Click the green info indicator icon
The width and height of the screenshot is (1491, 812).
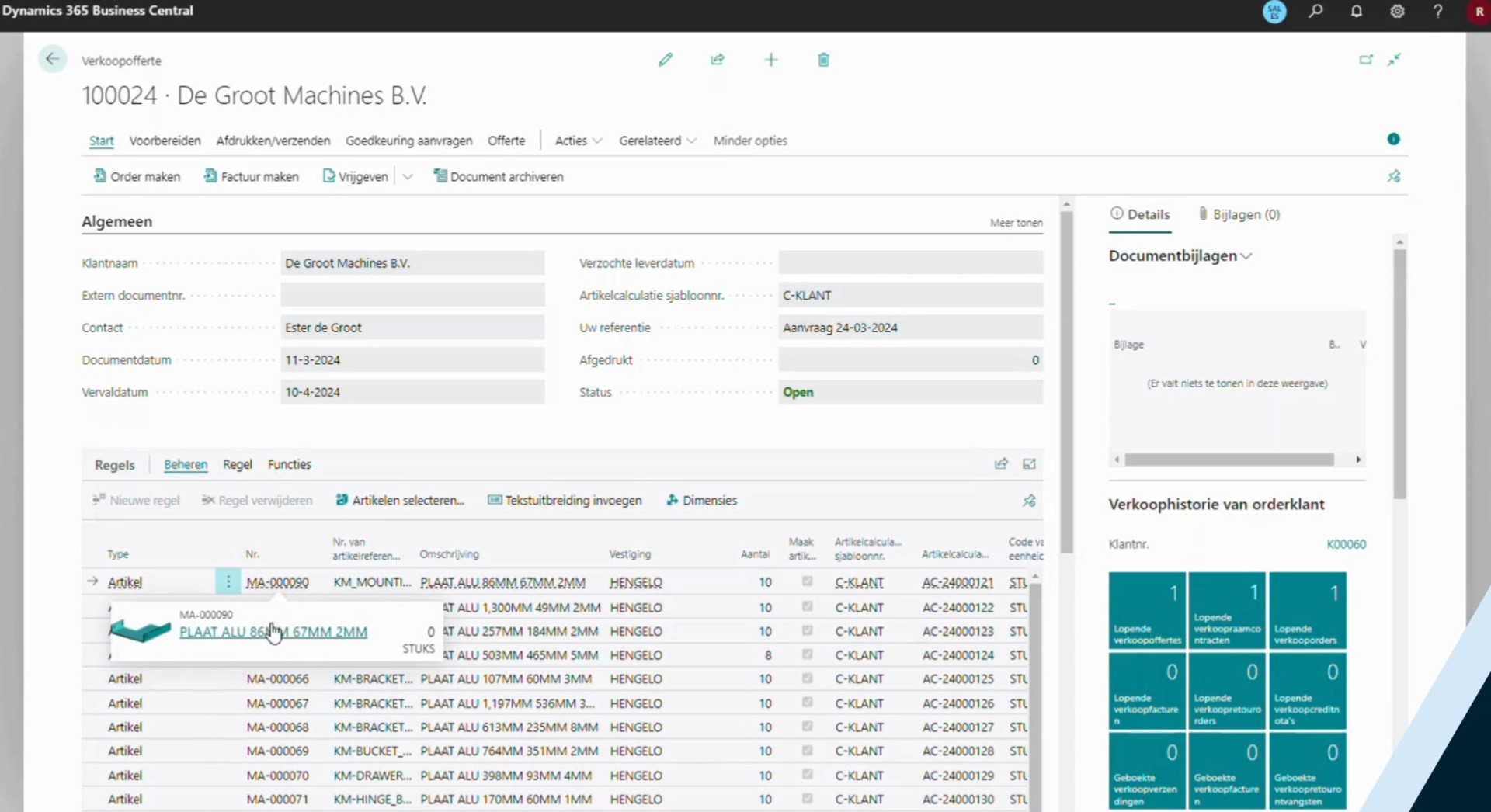[1393, 139]
